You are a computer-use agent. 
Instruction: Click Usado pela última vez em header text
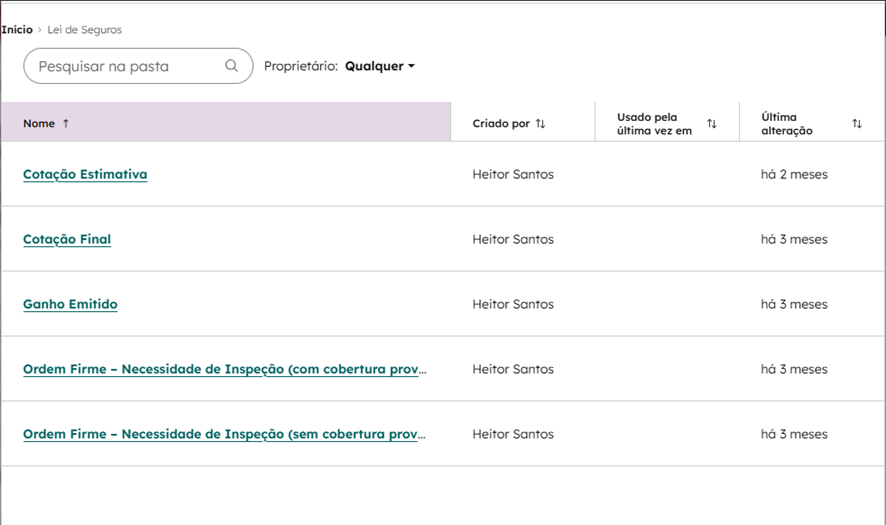654,124
